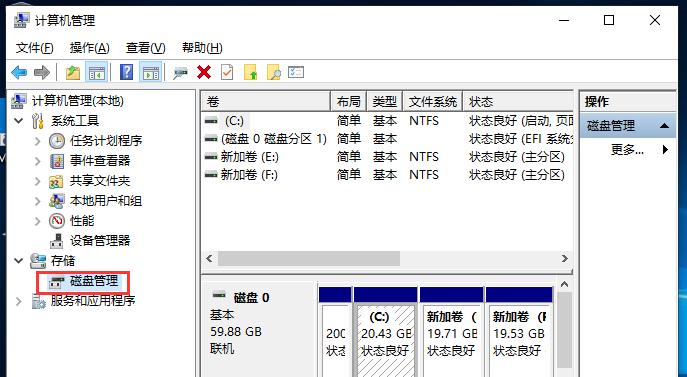Select the (C:) 20.43 GB partition block

386,333
